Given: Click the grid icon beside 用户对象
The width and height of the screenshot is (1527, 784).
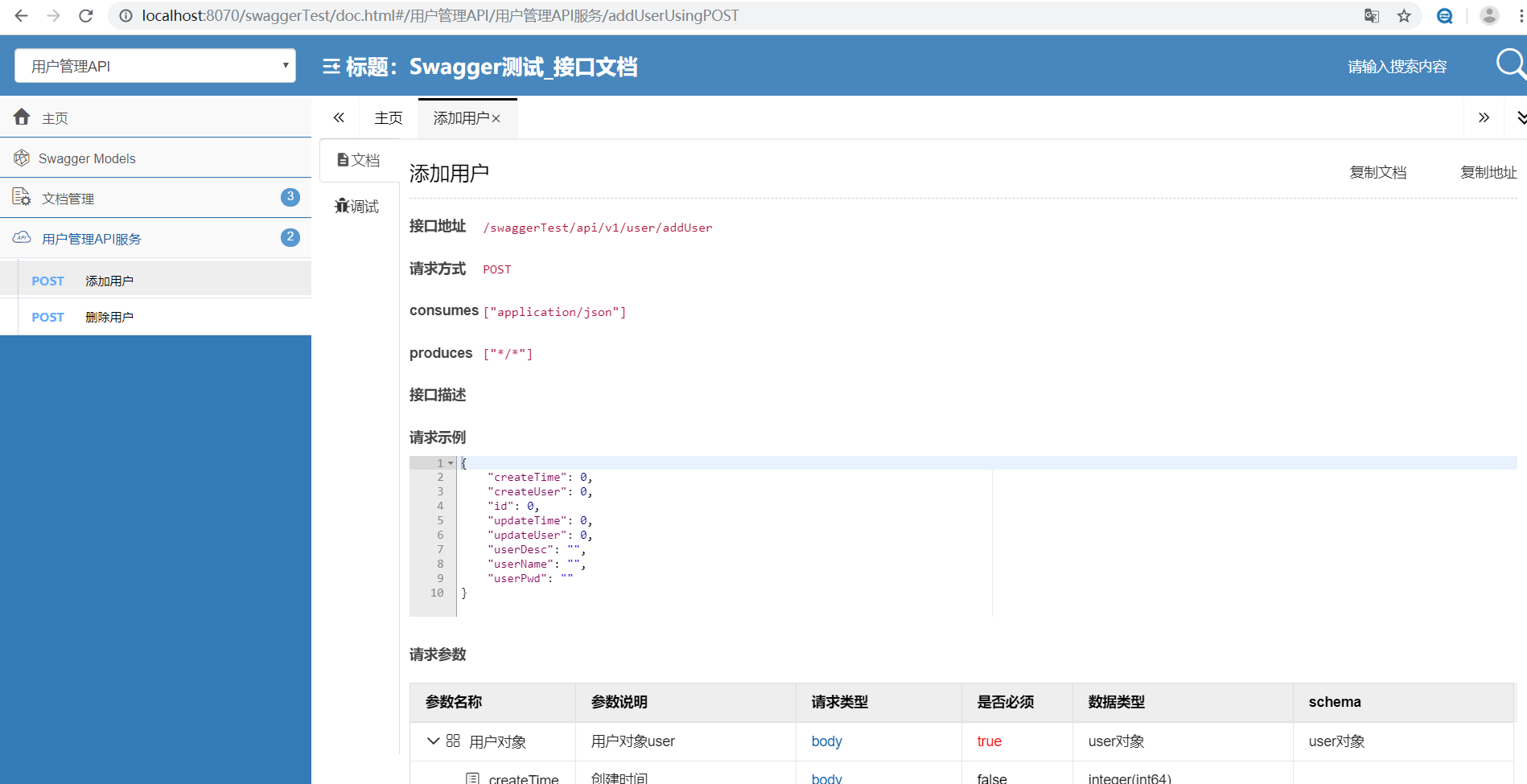Looking at the screenshot, I should (453, 741).
